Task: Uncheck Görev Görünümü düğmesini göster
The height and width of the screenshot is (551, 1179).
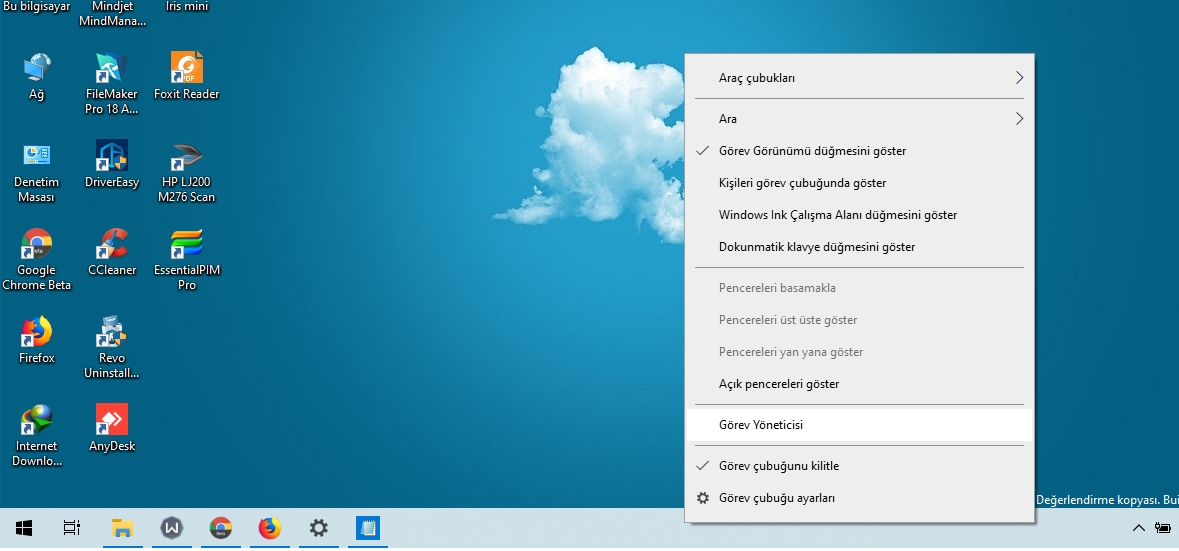Action: [x=859, y=151]
